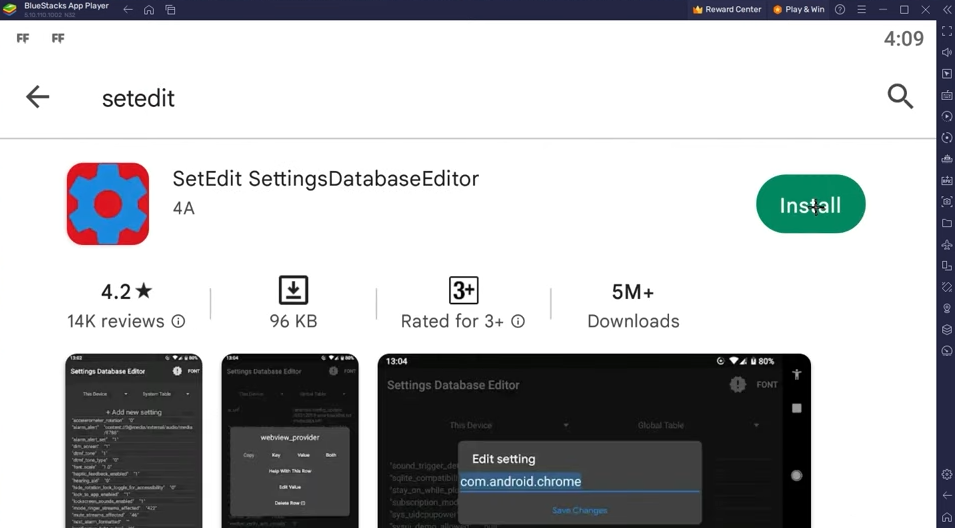Click the sidebar back arrow at bottom
The height and width of the screenshot is (528, 955).
tap(946, 495)
